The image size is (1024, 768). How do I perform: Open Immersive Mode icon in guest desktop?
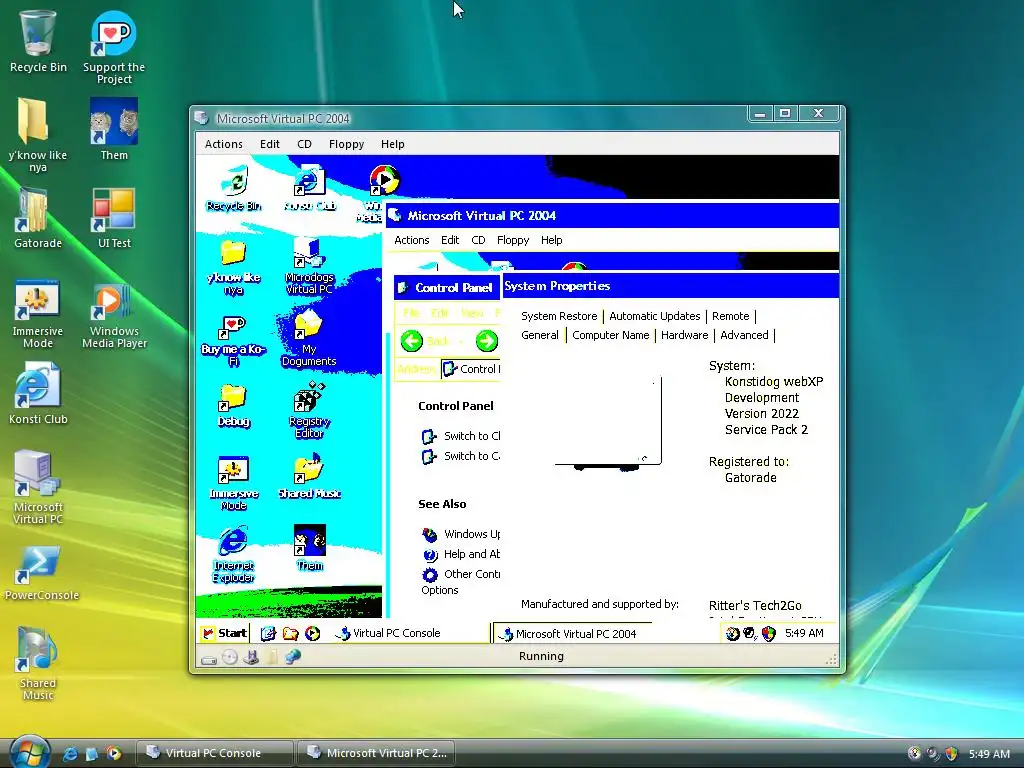click(234, 483)
